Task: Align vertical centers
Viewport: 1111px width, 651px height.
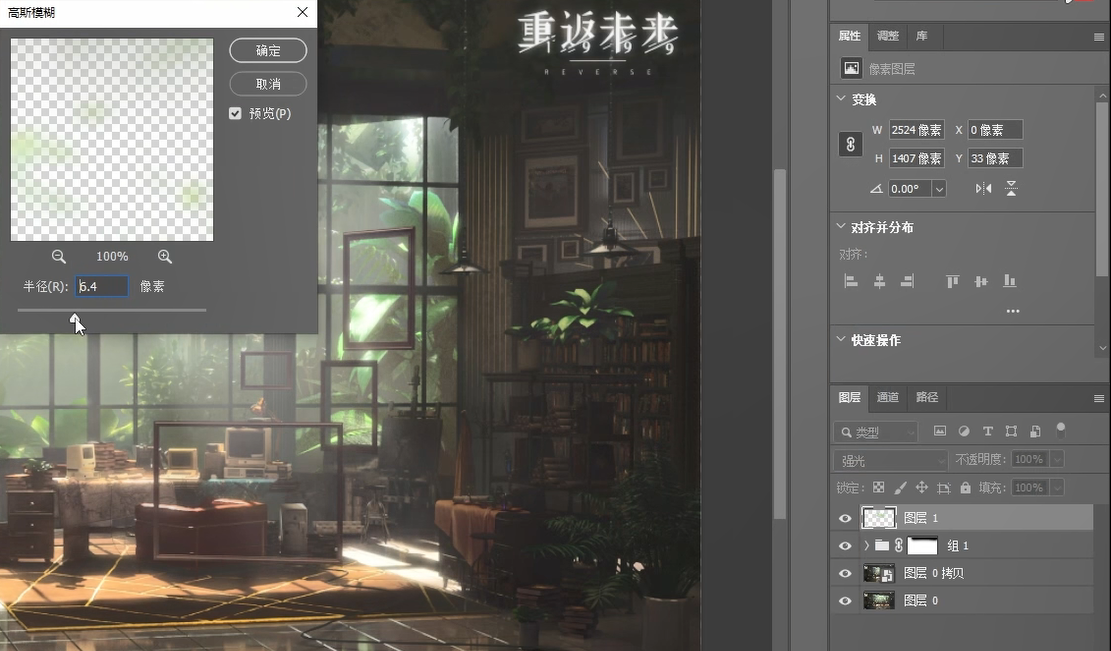Action: (981, 281)
